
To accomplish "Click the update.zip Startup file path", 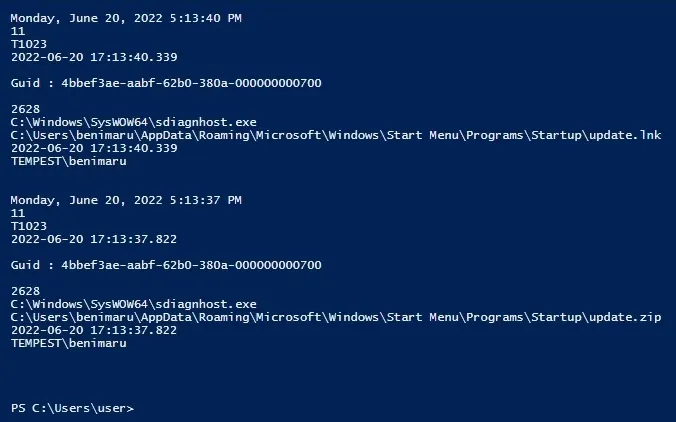I will (x=336, y=317).
